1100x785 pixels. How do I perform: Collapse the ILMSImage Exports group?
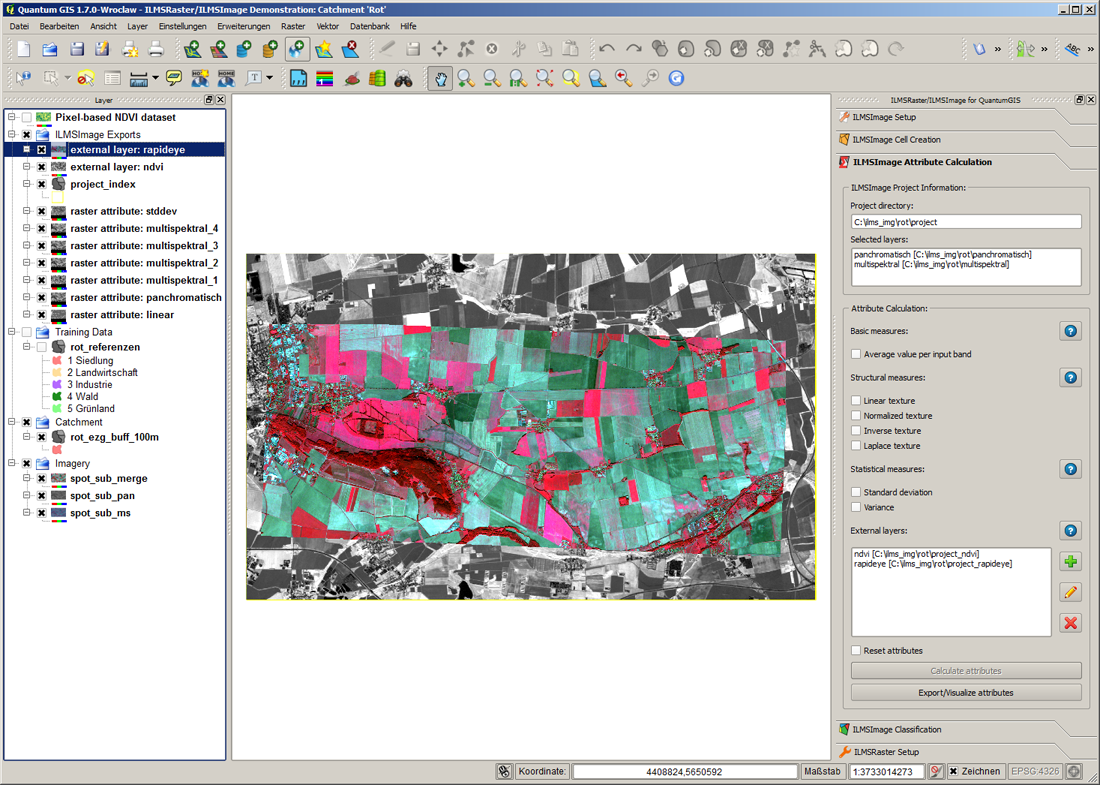coord(12,135)
